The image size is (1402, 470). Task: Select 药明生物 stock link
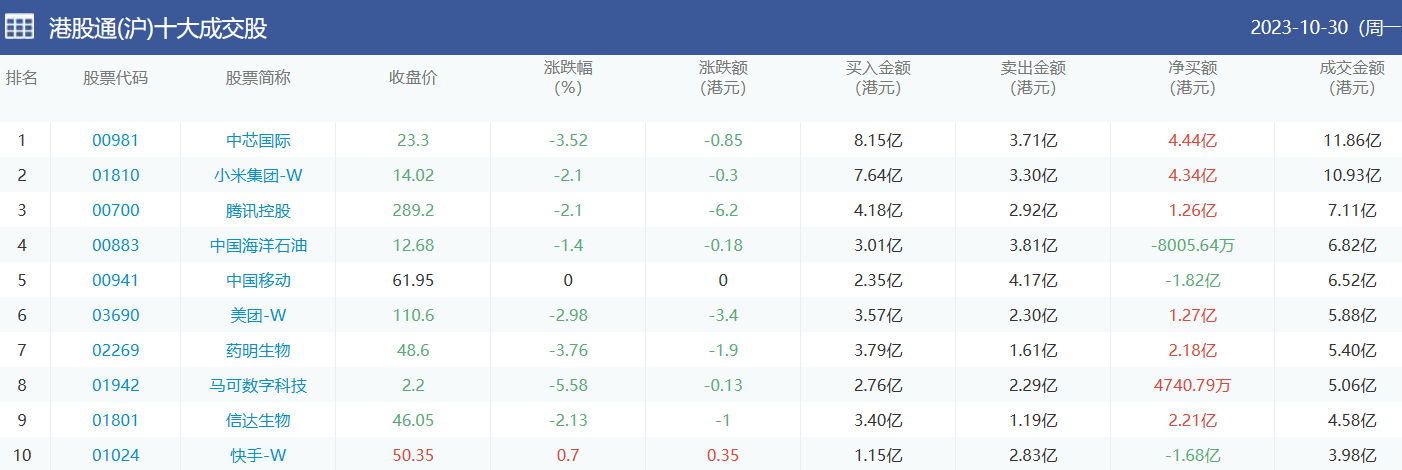pos(258,351)
